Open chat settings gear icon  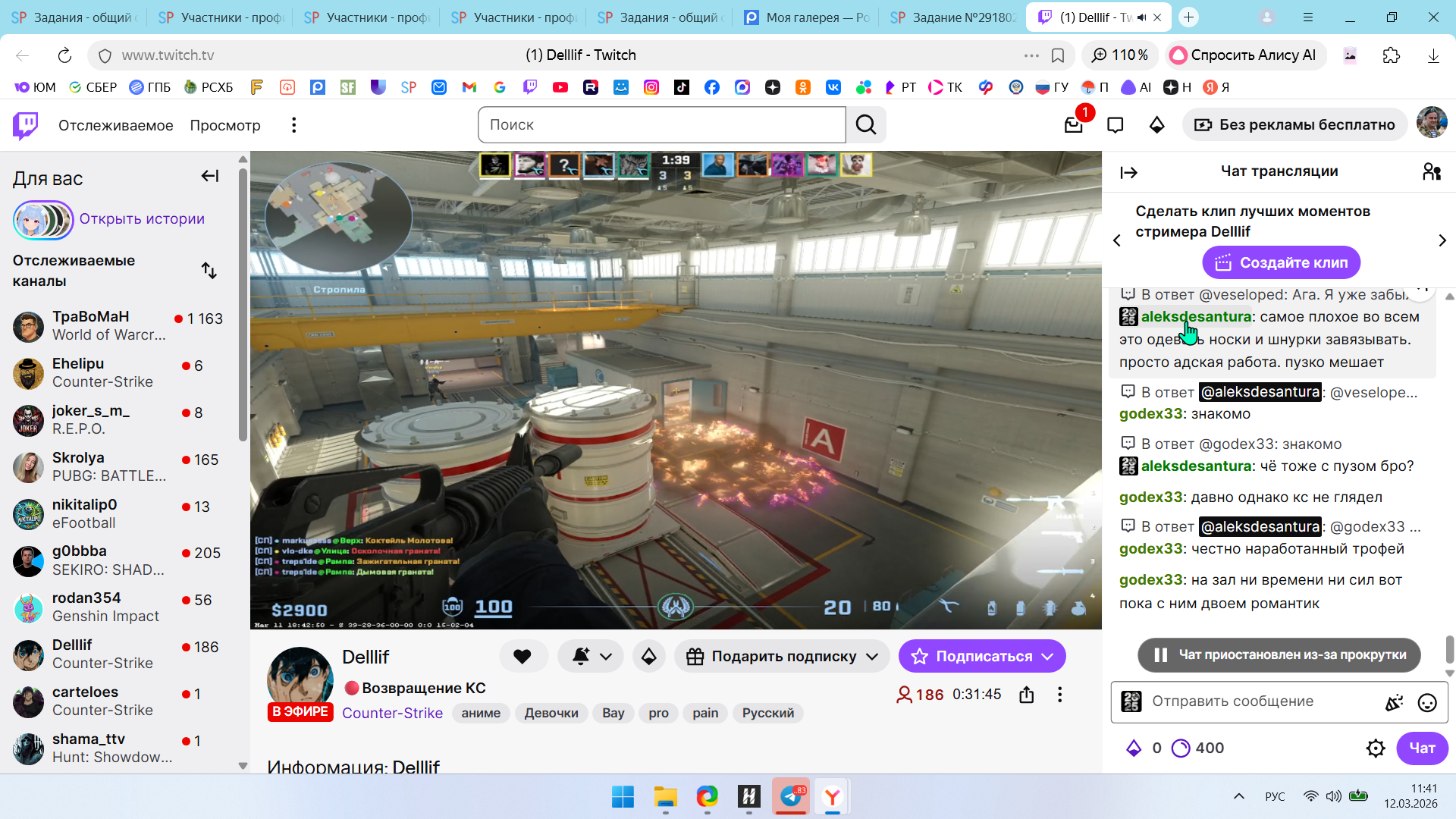(x=1375, y=748)
